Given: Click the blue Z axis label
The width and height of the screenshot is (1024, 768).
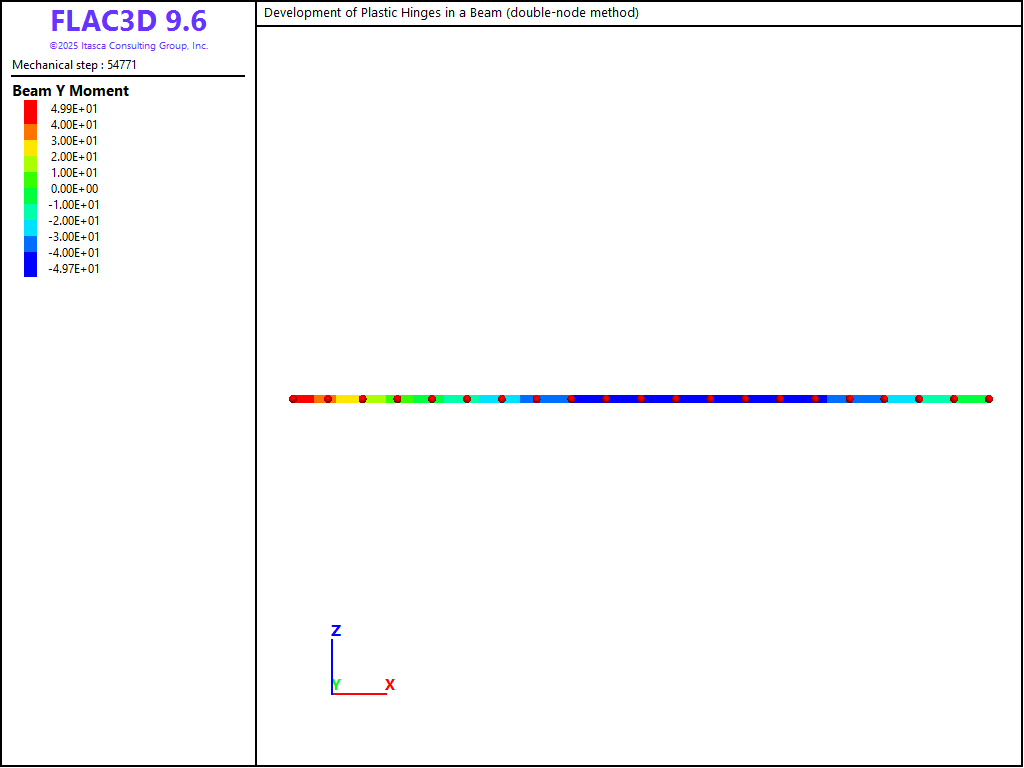Looking at the screenshot, I should (x=336, y=631).
